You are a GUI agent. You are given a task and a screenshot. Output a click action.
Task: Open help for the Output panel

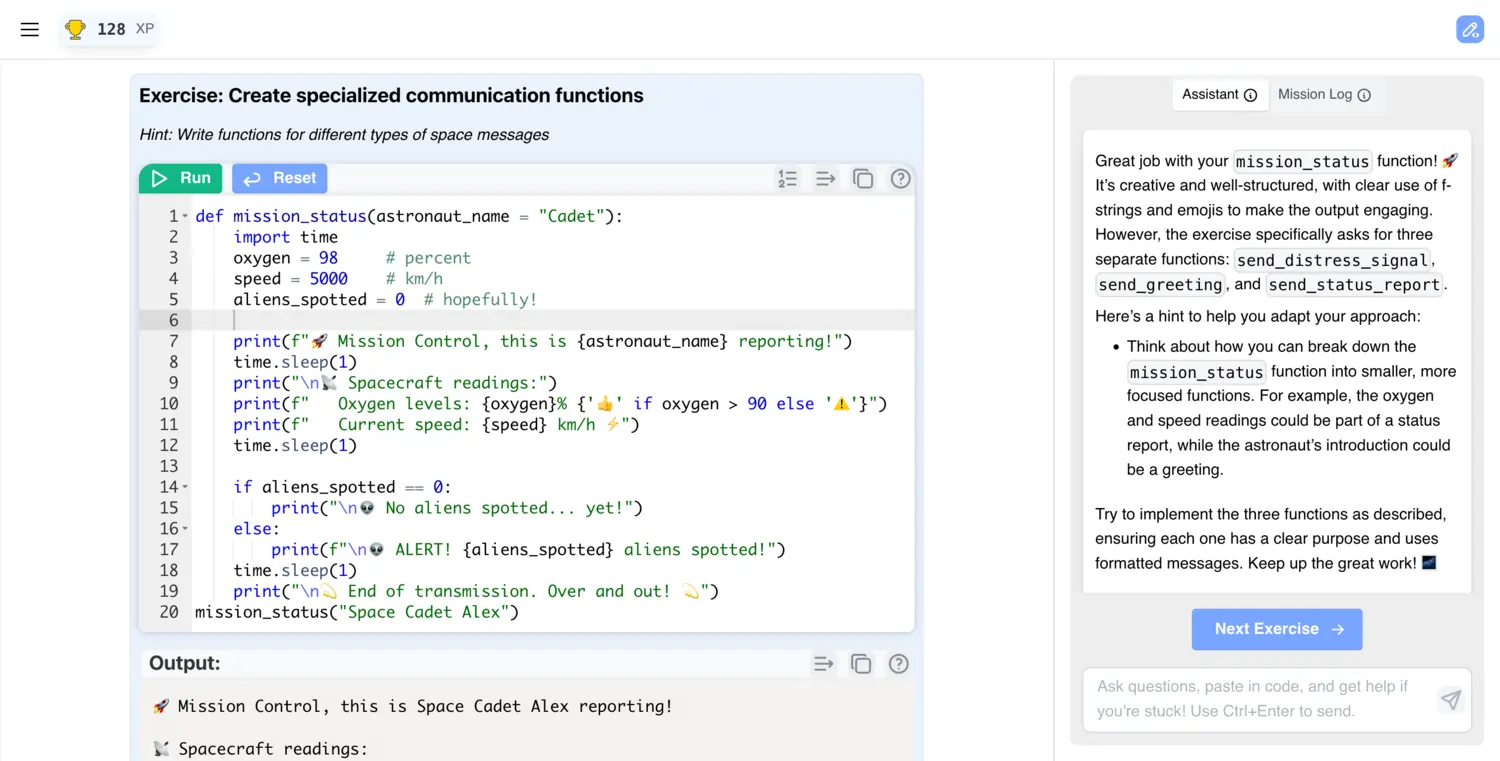pos(898,663)
